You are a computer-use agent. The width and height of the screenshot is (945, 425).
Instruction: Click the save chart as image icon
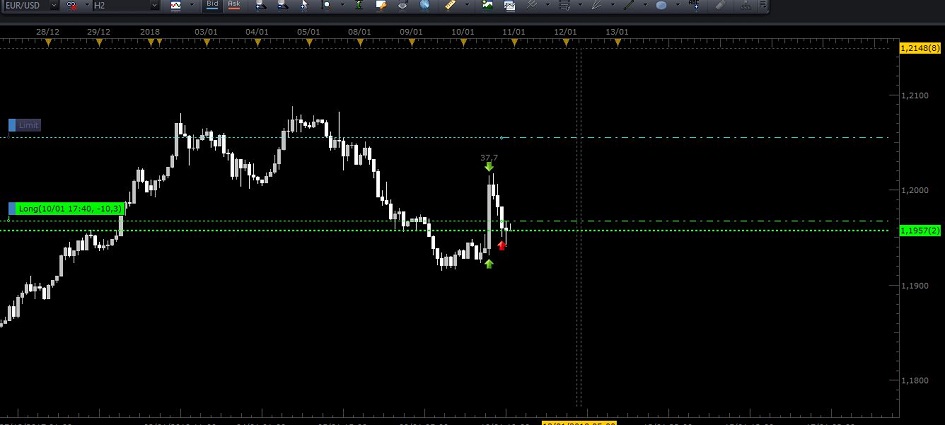coord(488,6)
